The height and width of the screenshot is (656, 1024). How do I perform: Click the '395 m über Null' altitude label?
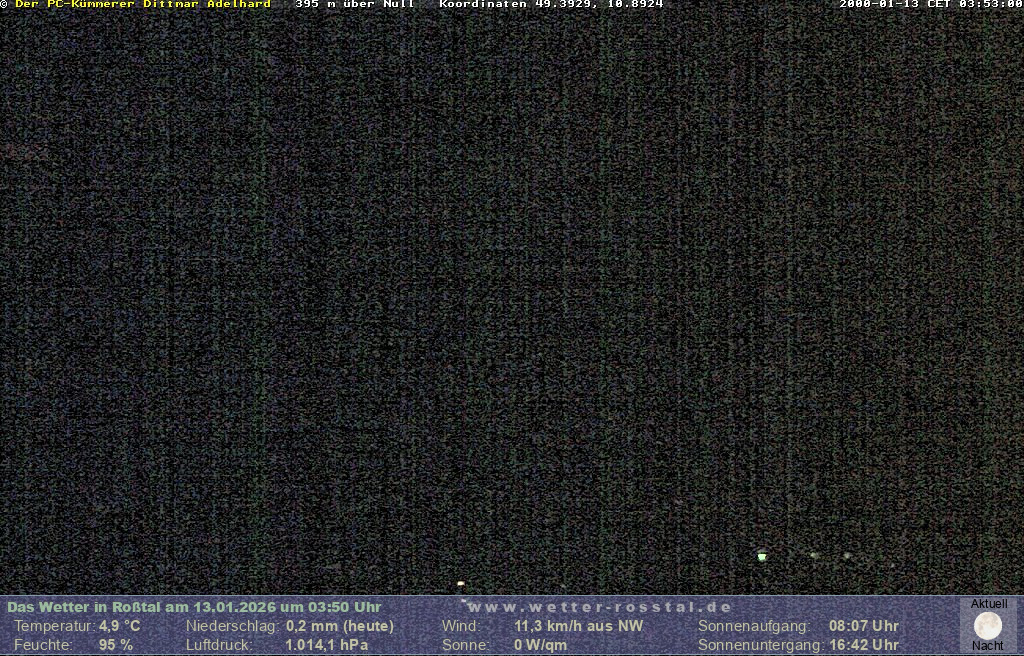(x=354, y=5)
